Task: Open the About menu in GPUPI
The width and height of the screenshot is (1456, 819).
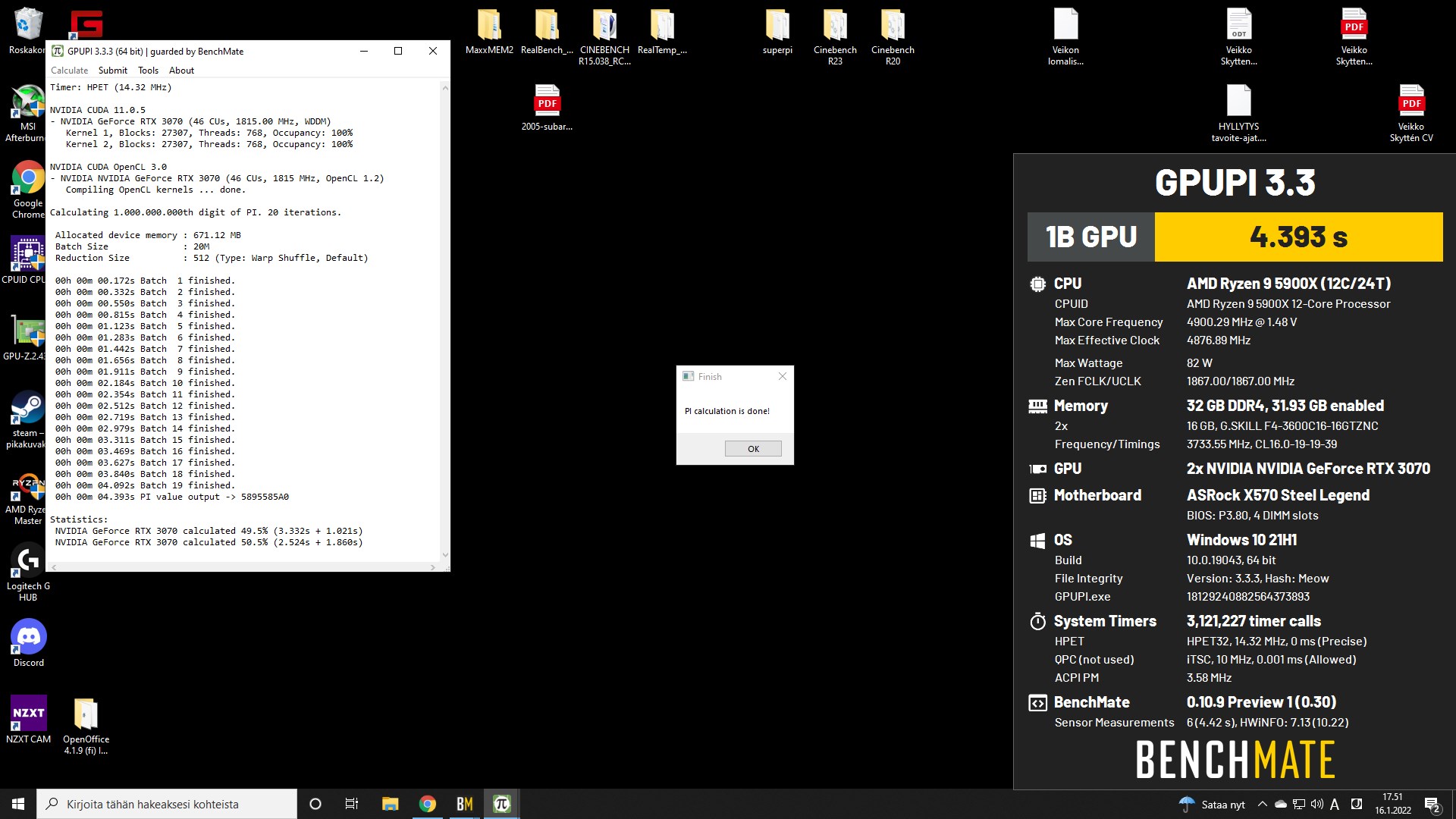Action: click(x=181, y=71)
